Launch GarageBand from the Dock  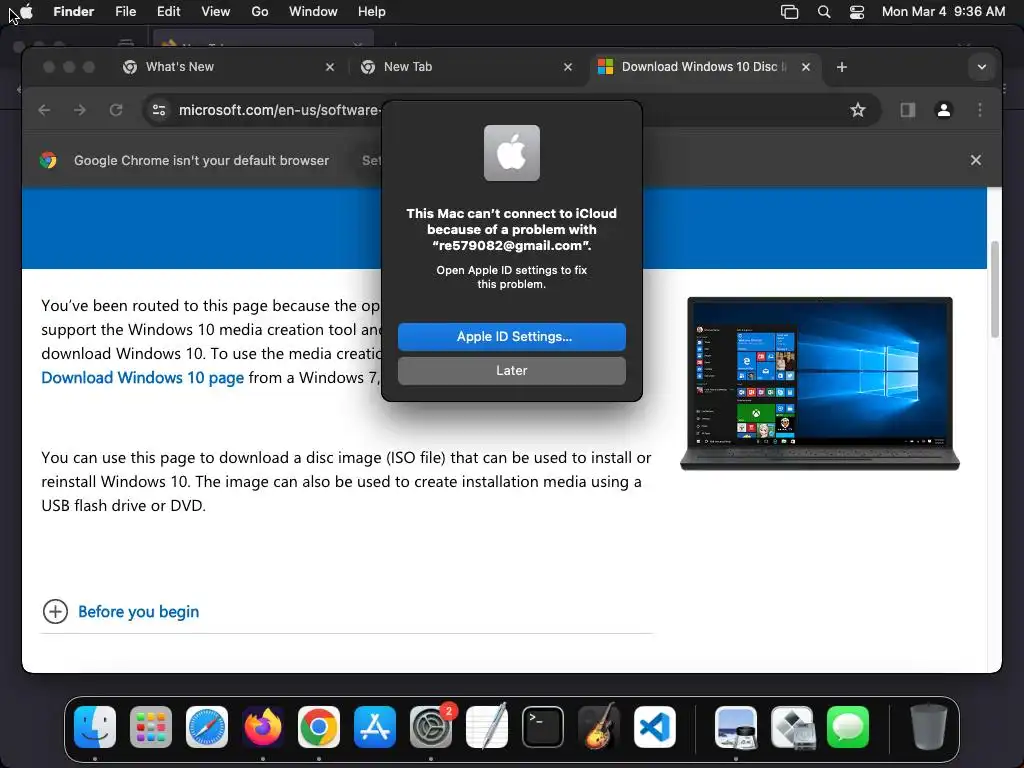pos(599,727)
